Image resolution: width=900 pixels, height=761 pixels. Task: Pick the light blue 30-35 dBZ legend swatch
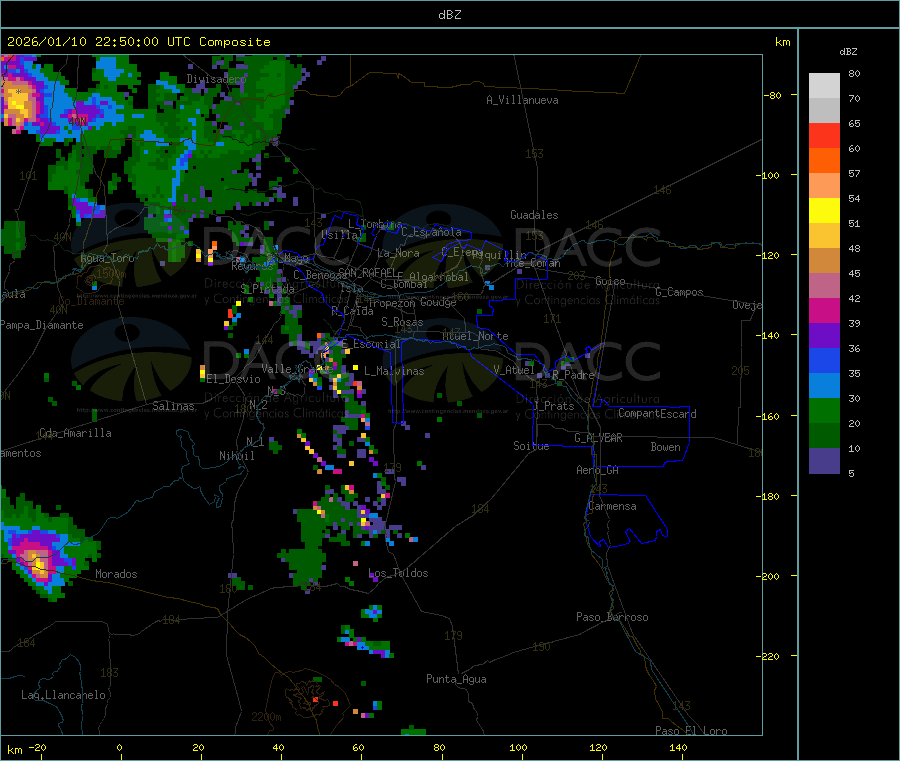click(824, 386)
